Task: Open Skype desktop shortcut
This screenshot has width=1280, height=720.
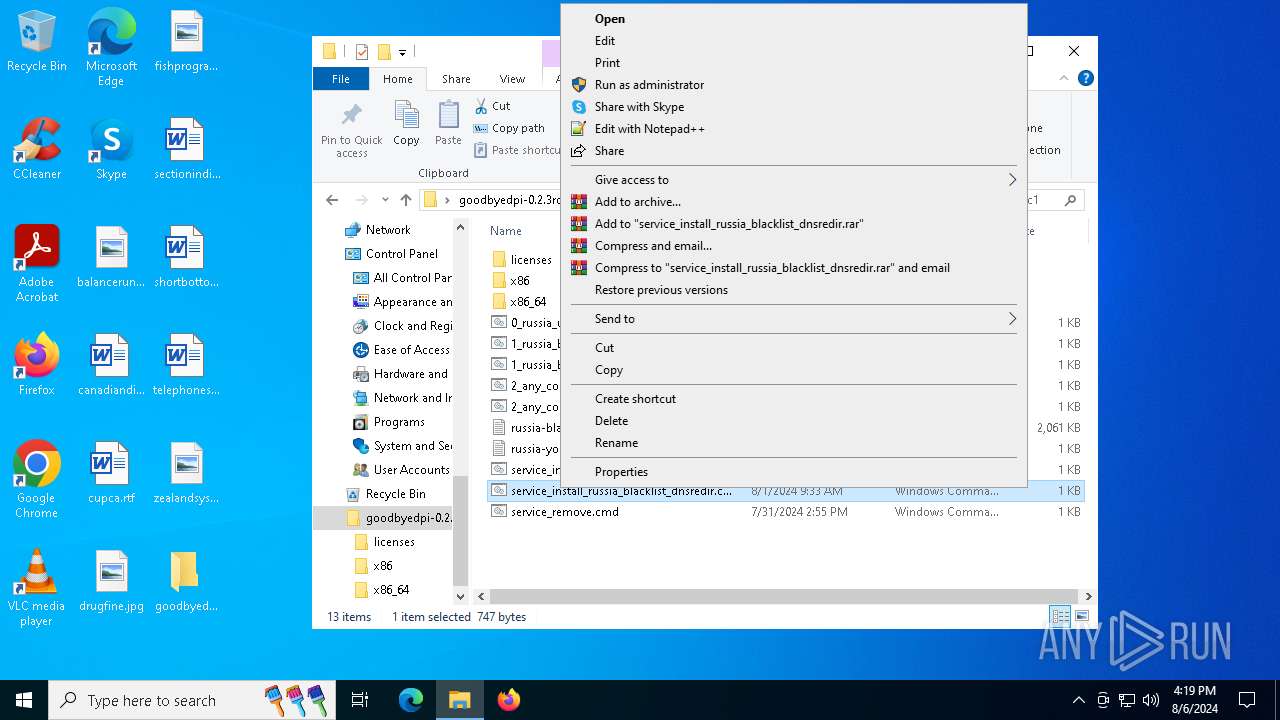Action: [111, 149]
